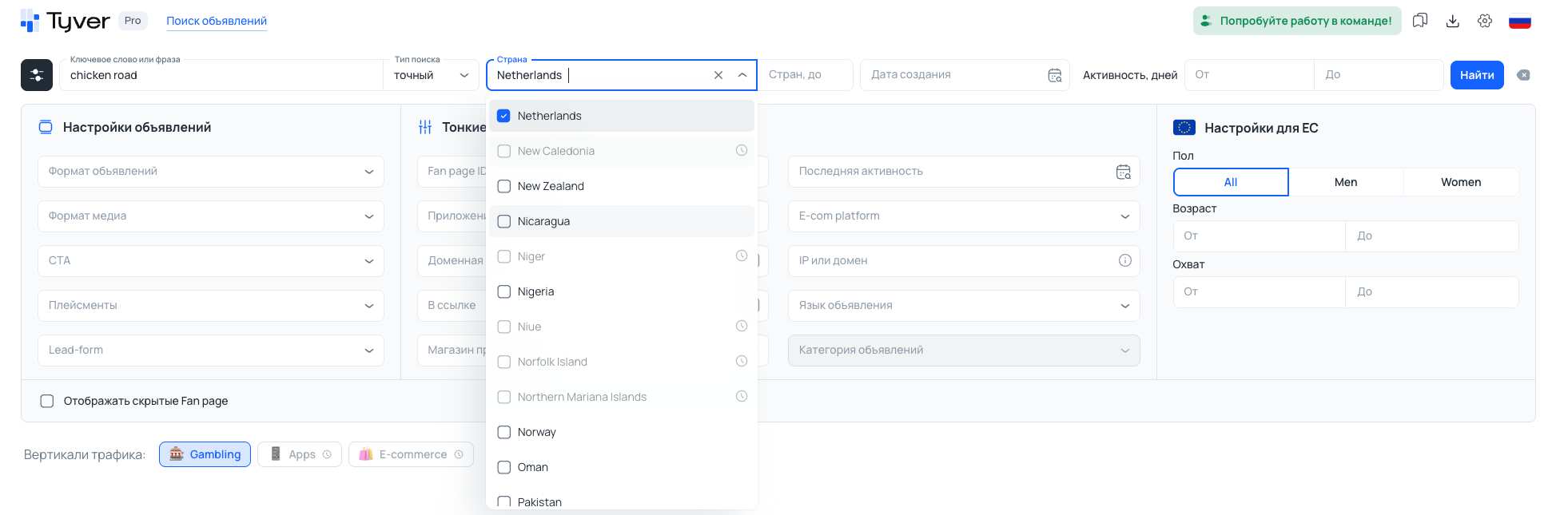Open the Плейсменты dropdown
1568x515 pixels.
(211, 306)
